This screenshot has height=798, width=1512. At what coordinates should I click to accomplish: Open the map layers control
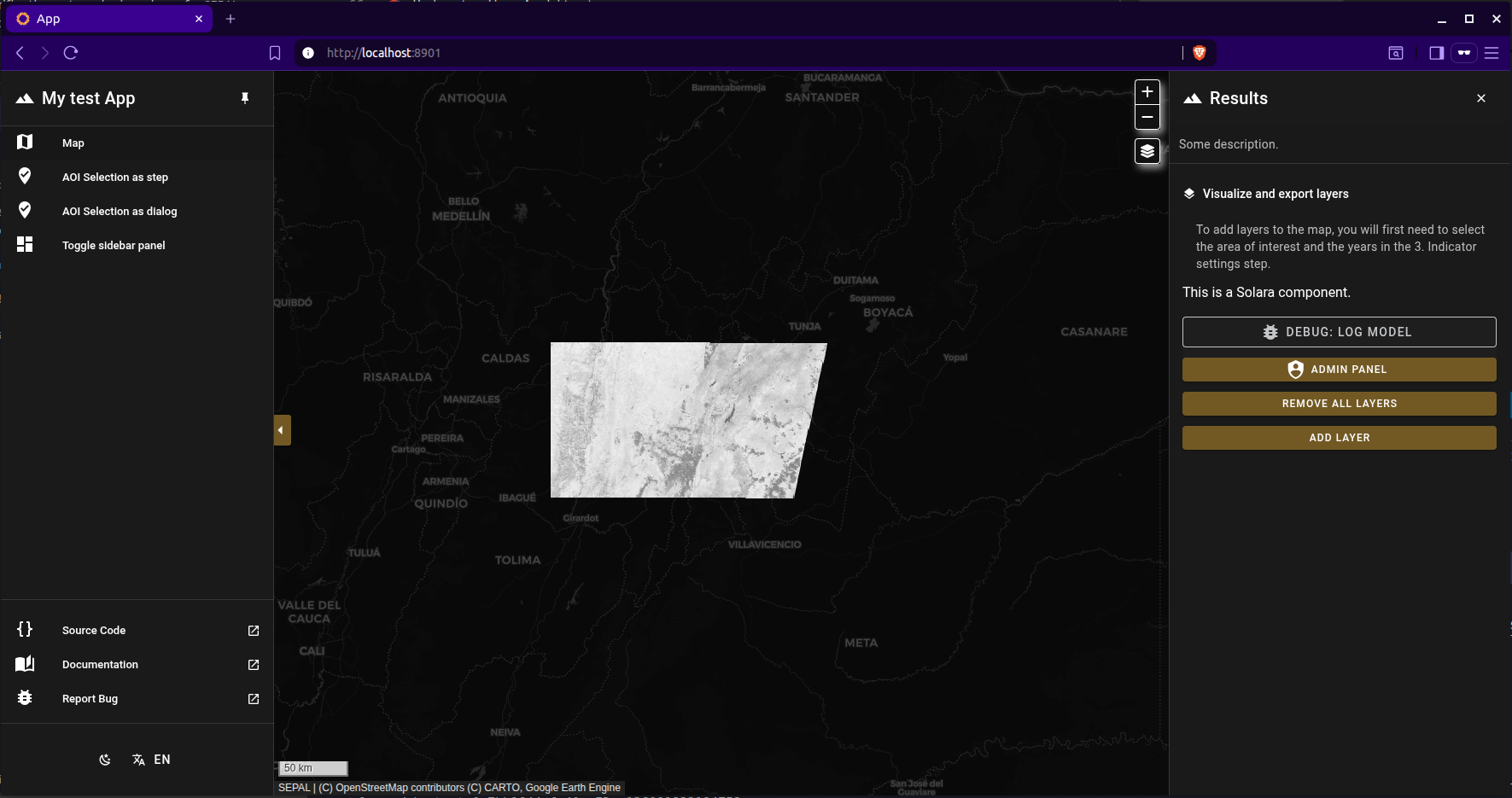pyautogui.click(x=1147, y=151)
